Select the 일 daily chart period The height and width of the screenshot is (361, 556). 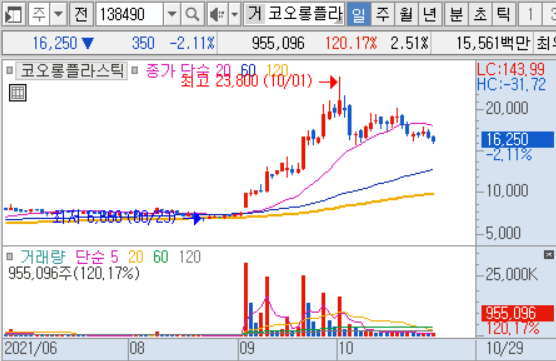358,14
